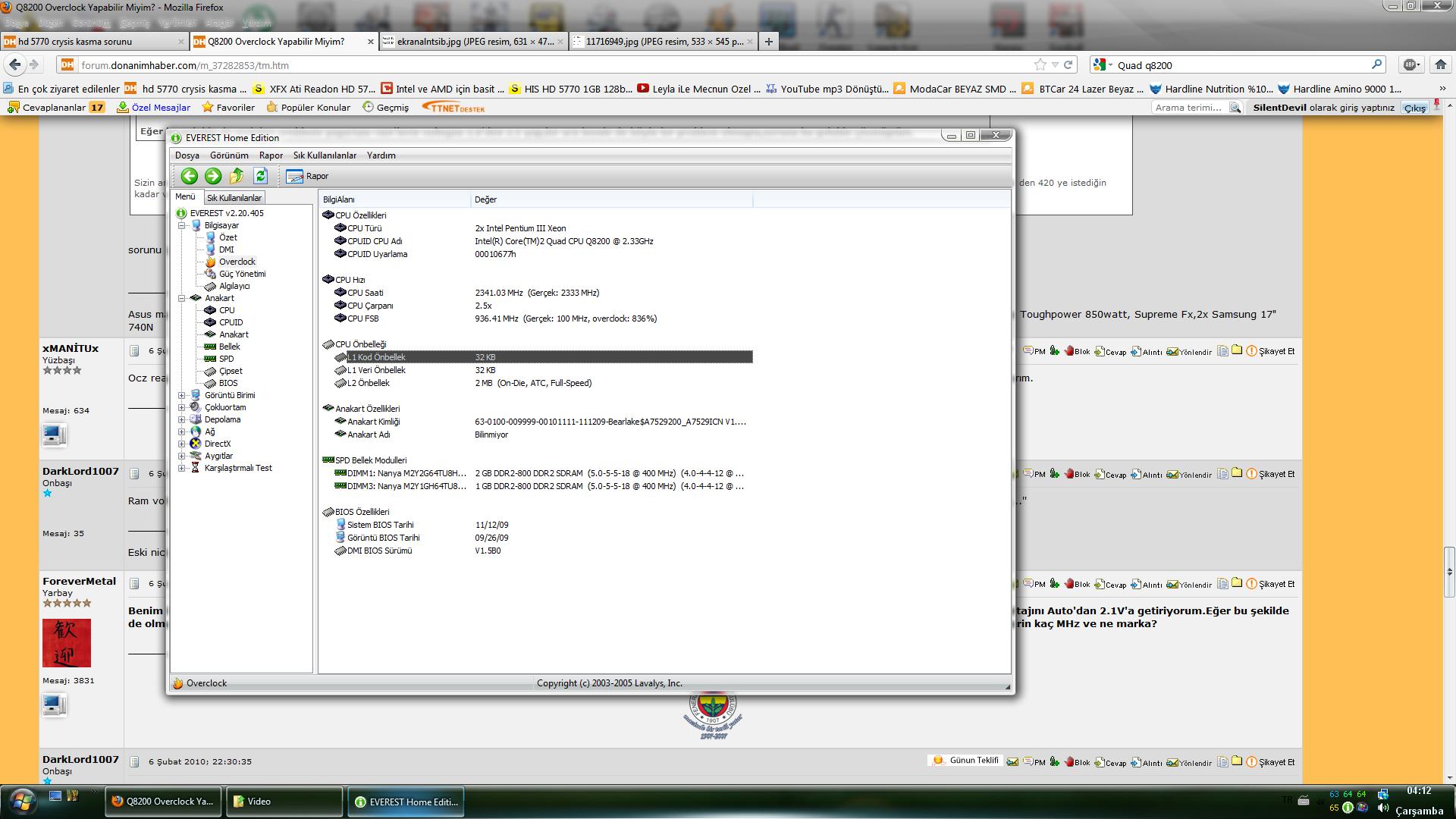Open the Görünüm menu
The width and height of the screenshot is (1456, 819).
pyautogui.click(x=229, y=155)
